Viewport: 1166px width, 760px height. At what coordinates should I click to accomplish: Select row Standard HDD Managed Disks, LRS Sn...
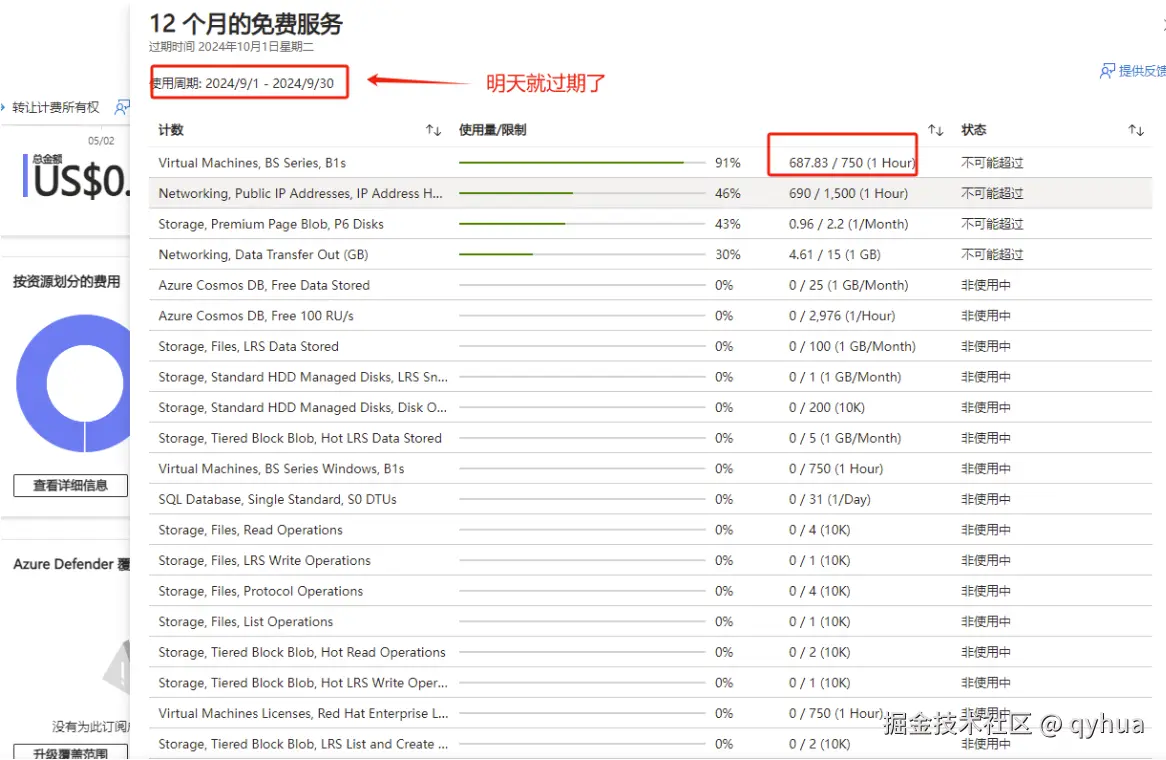650,376
